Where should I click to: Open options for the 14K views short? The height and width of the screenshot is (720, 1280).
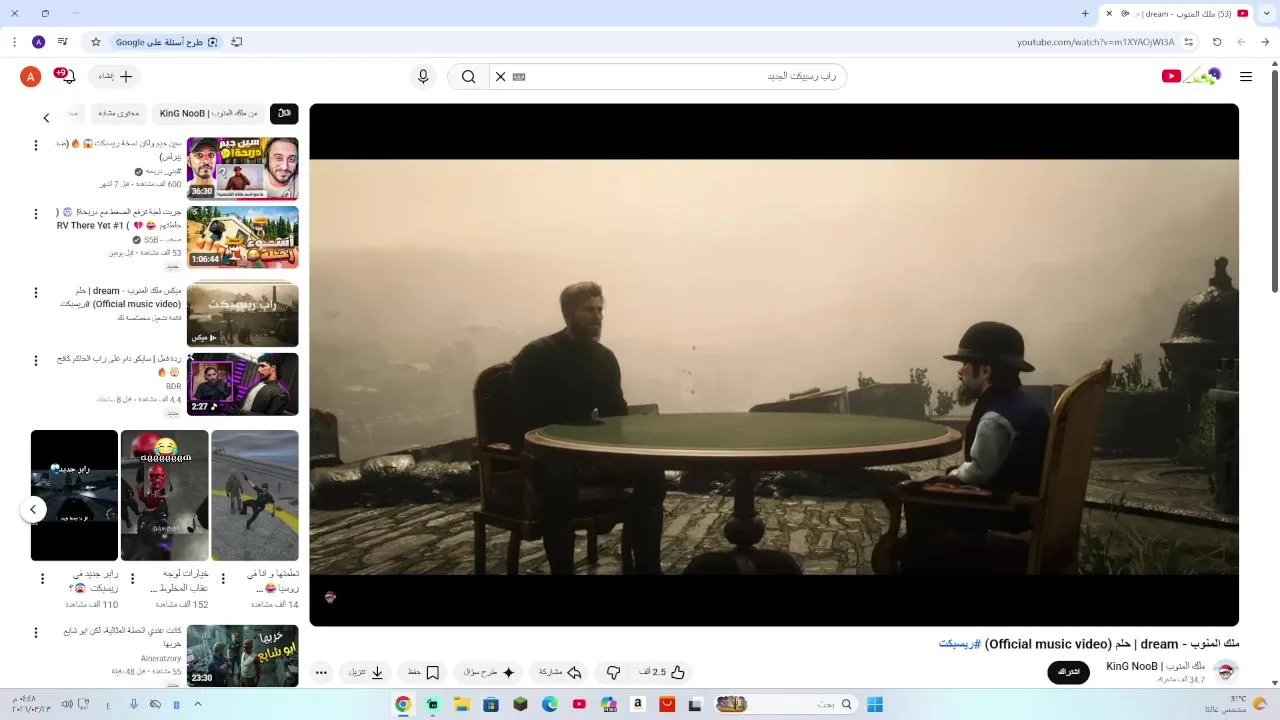tap(223, 579)
